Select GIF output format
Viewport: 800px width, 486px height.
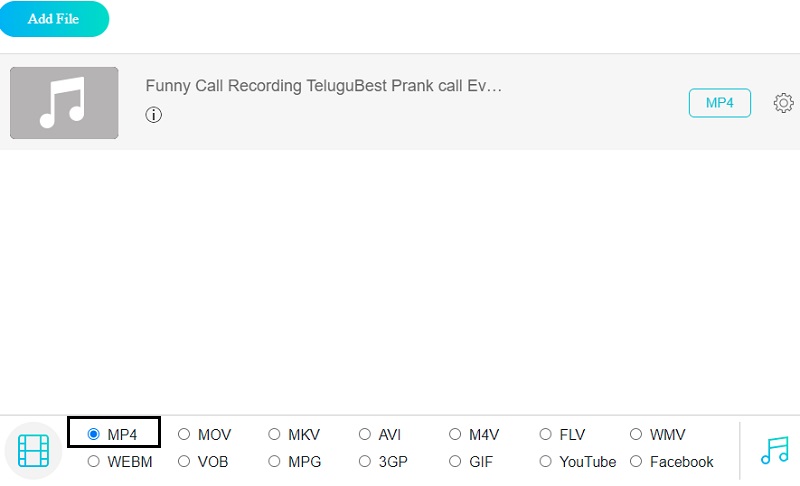tap(455, 461)
